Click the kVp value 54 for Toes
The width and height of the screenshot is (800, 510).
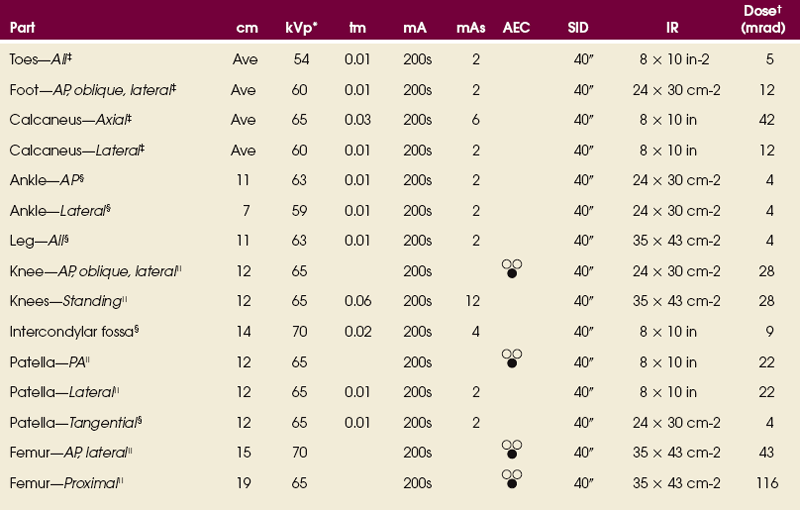302,60
